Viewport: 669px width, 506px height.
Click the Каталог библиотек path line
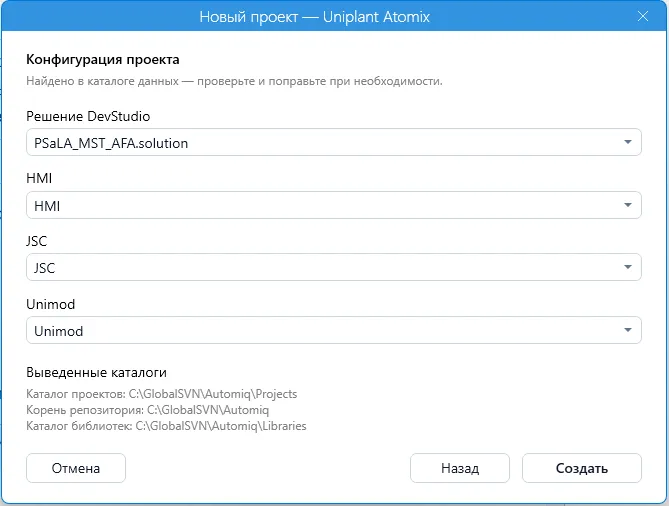[166, 426]
